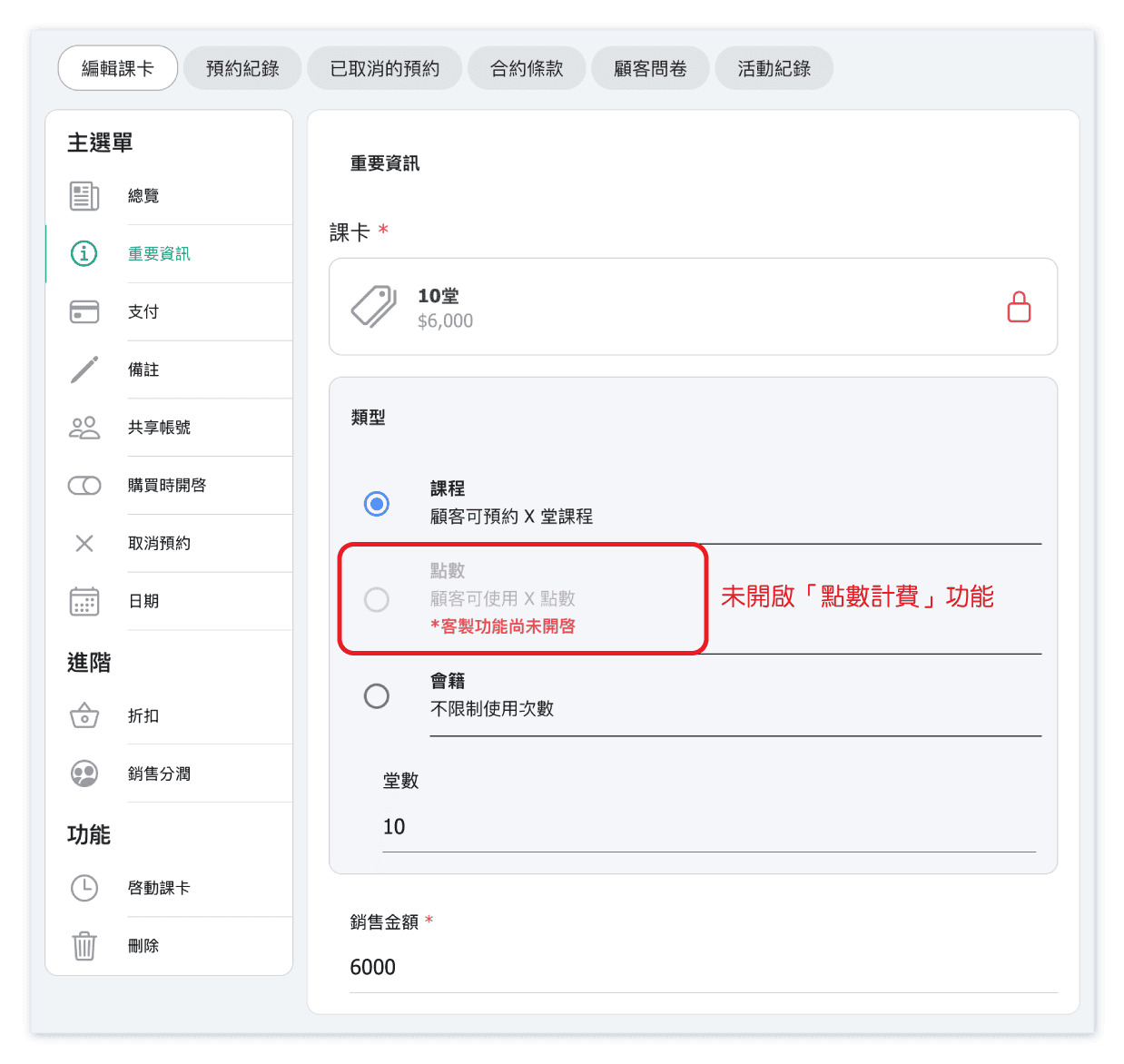Click the 備註 pencil icon
Viewport: 1124px width, 1064px height.
84,369
